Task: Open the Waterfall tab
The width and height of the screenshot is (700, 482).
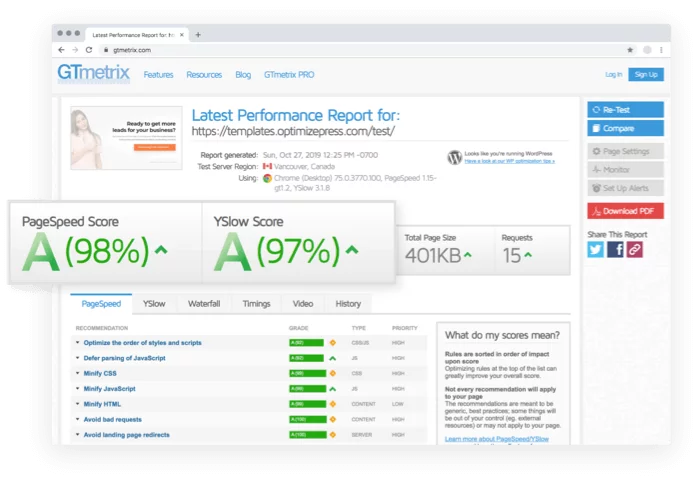Action: click(x=204, y=304)
